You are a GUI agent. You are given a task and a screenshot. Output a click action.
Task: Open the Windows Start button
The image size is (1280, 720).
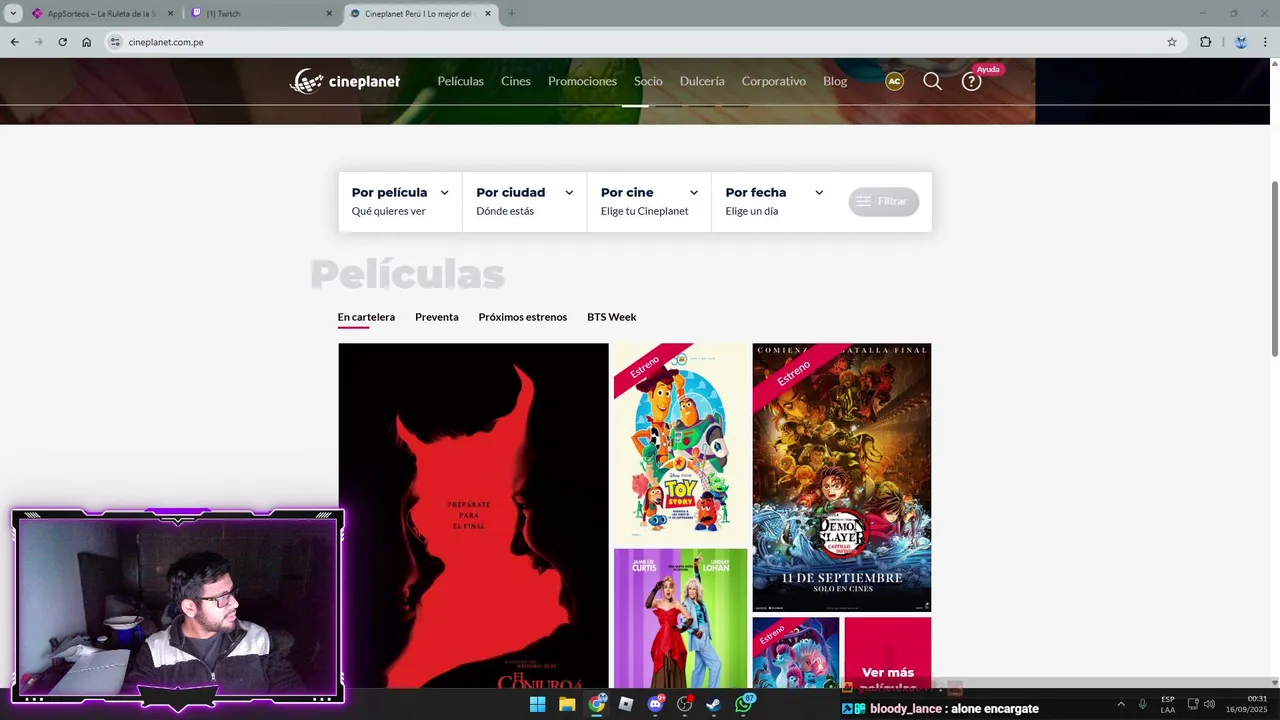click(537, 704)
